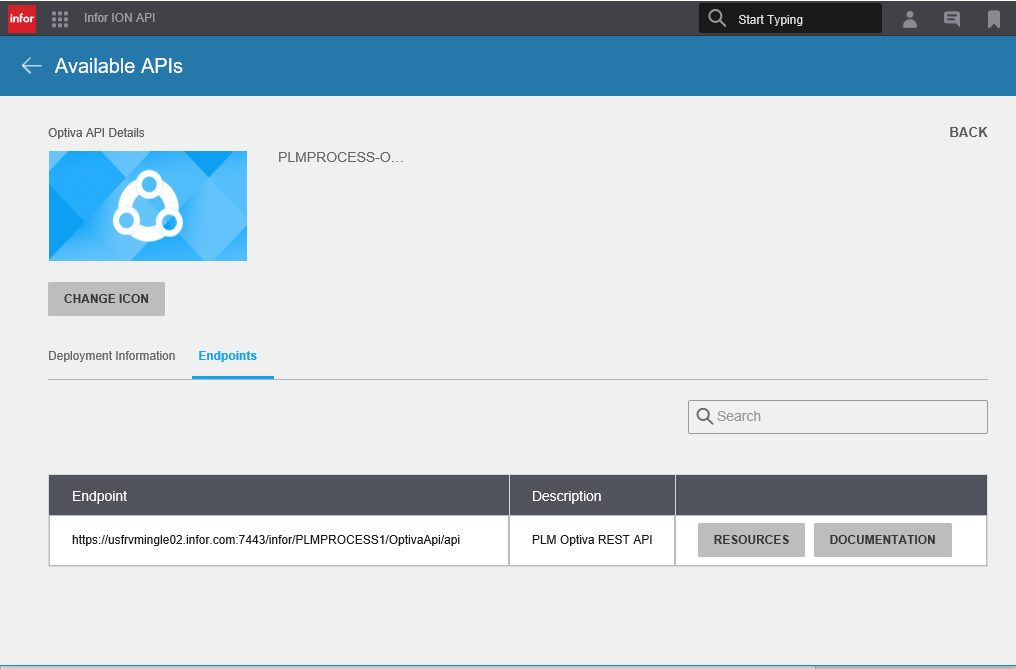Click the Endpoint column header
The width and height of the screenshot is (1016, 669).
279,496
